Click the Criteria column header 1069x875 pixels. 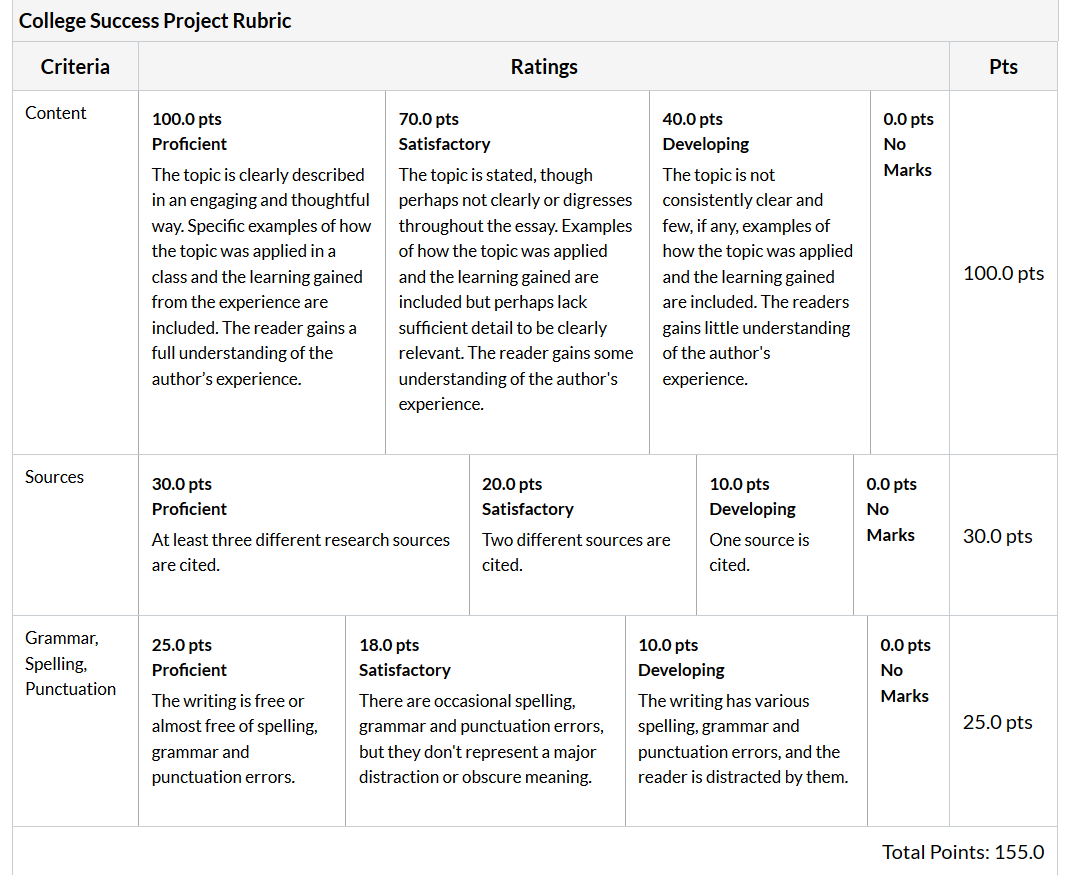pyautogui.click(x=75, y=67)
